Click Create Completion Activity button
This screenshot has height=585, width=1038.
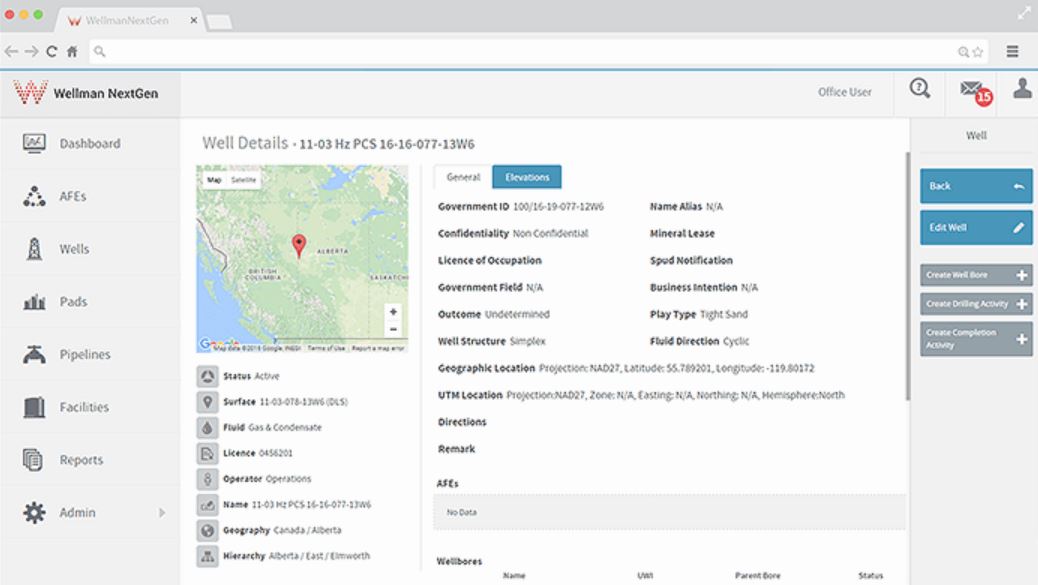(976, 339)
